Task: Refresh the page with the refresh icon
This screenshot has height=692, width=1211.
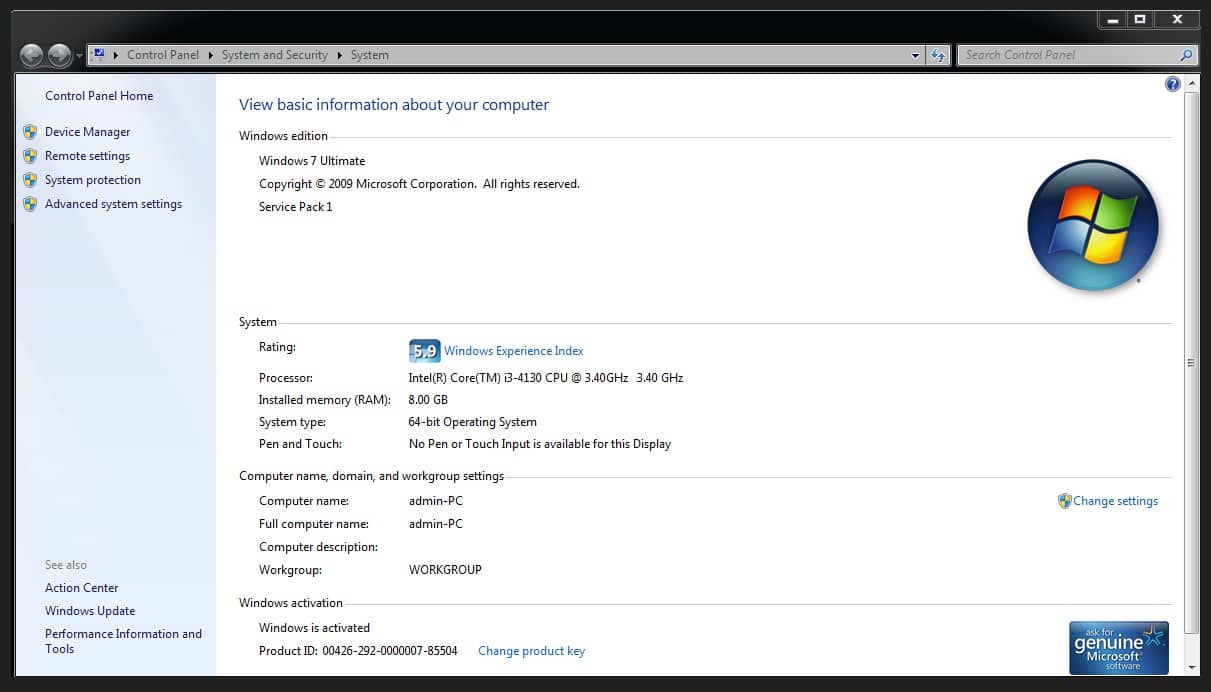Action: [x=938, y=56]
